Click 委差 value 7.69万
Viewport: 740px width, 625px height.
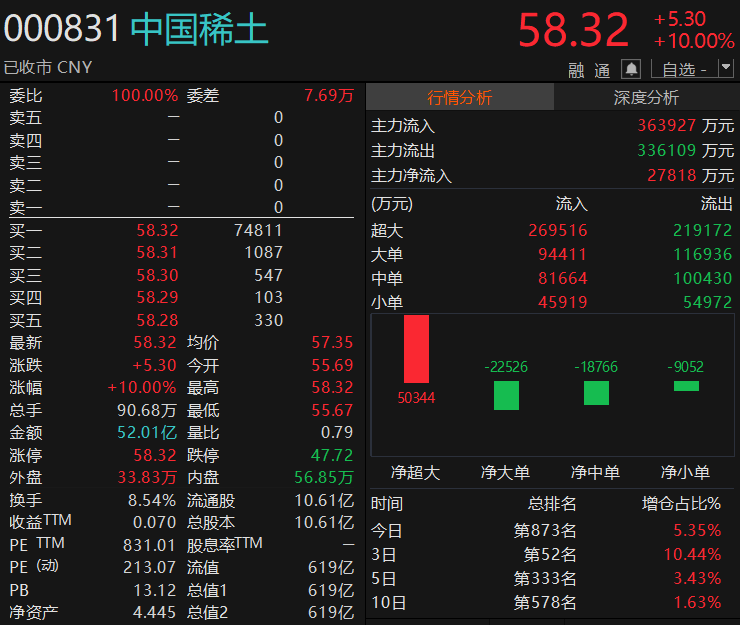pos(329,95)
